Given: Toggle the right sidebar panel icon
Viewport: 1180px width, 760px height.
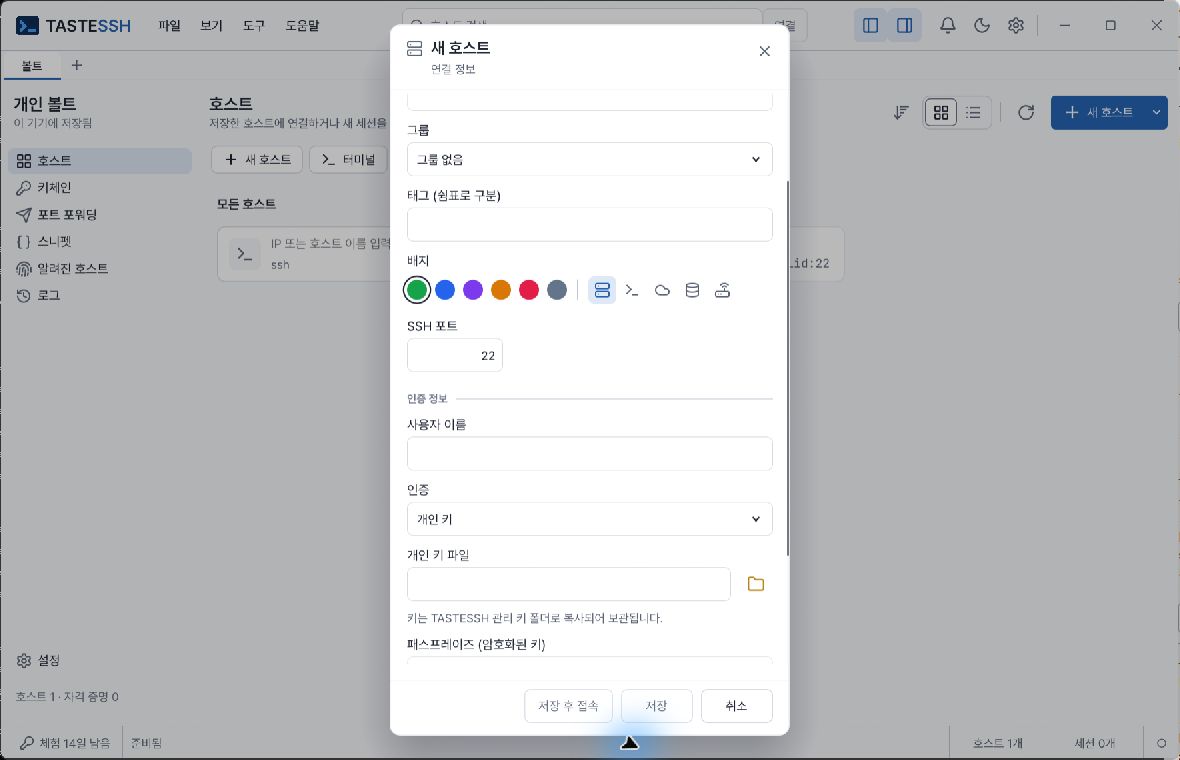Looking at the screenshot, I should click(905, 26).
